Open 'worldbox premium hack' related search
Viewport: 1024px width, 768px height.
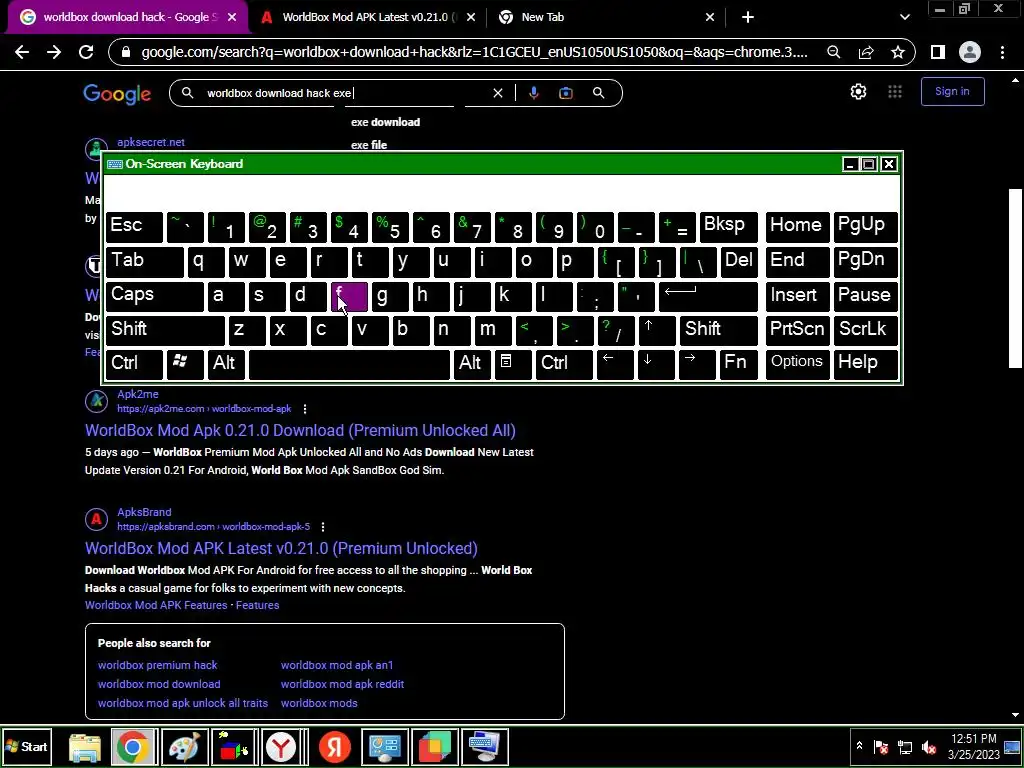157,665
